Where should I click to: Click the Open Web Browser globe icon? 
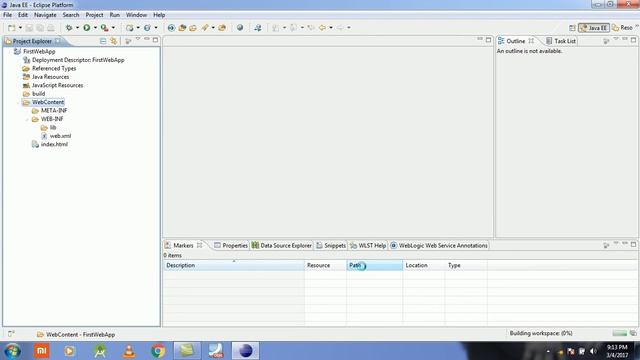tap(240, 28)
